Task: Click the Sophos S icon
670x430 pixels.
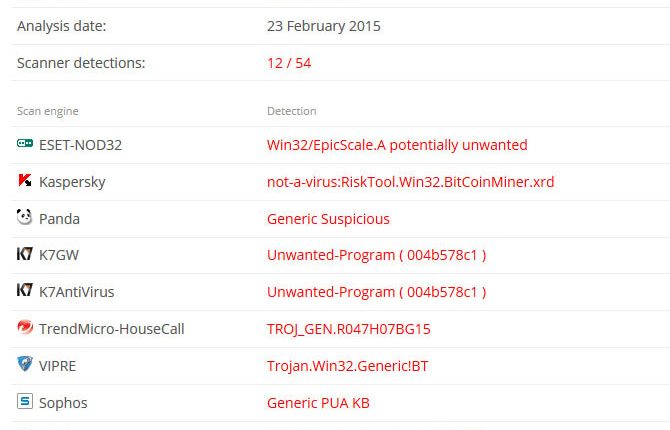Action: (x=25, y=402)
